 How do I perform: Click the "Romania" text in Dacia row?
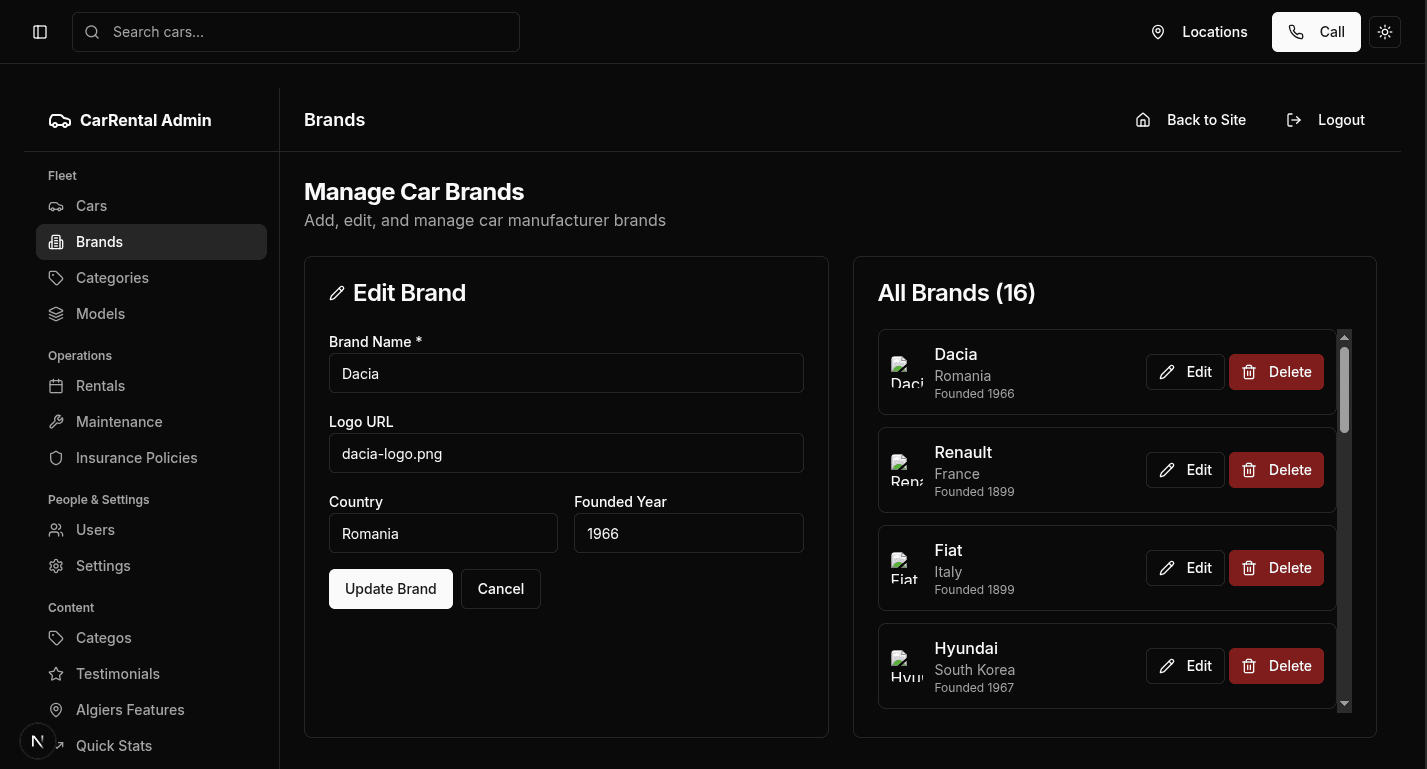pos(963,376)
